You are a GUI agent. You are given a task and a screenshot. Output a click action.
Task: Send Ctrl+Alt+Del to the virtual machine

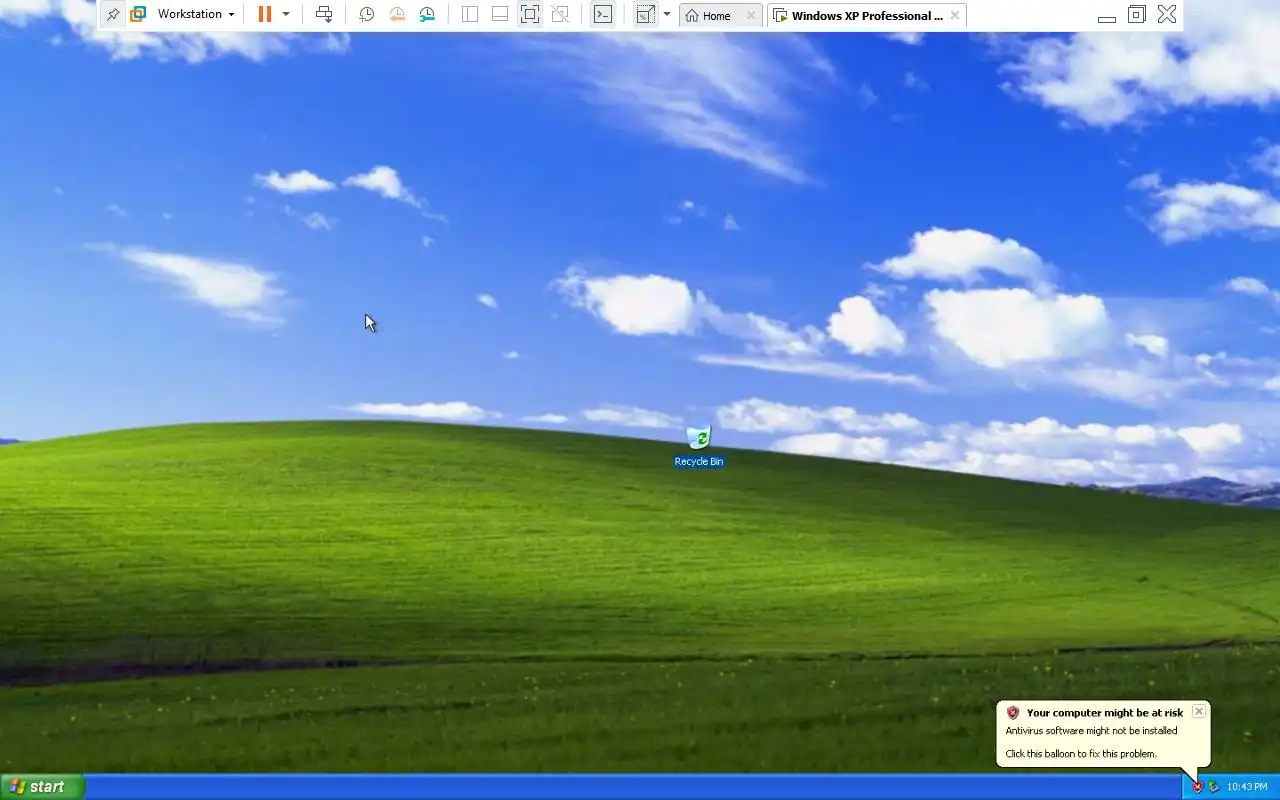[x=324, y=14]
